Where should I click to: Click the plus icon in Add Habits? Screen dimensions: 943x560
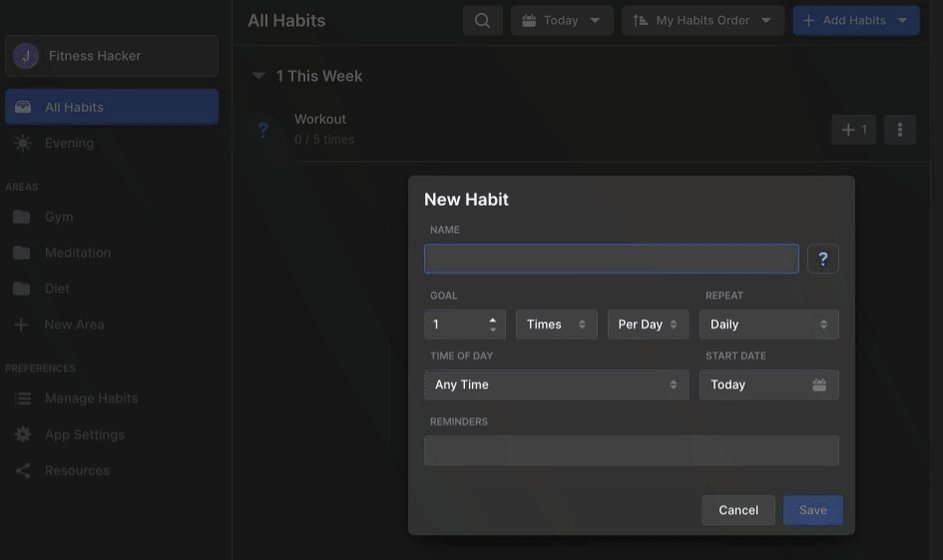click(808, 20)
